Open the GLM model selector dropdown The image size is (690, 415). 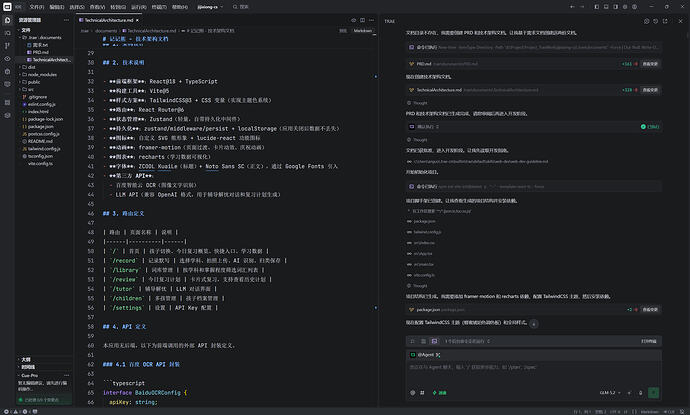[610, 393]
